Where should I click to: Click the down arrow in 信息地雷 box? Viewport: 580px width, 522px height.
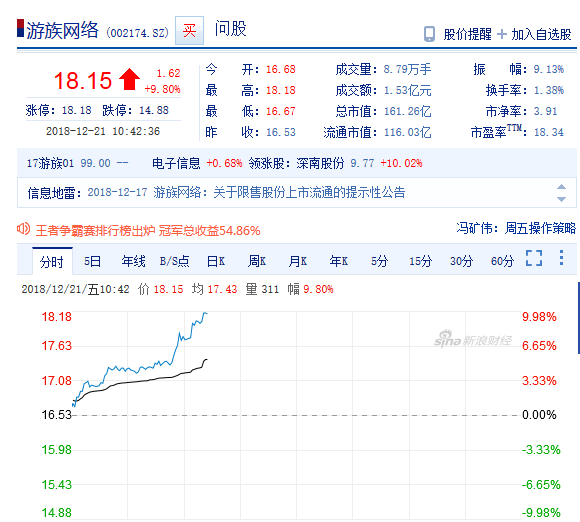[x=561, y=199]
